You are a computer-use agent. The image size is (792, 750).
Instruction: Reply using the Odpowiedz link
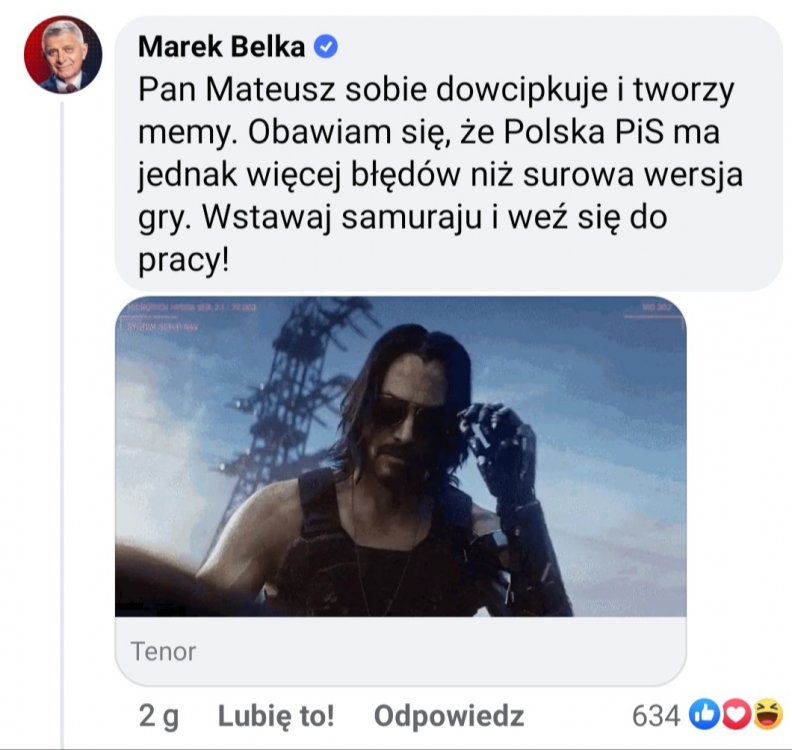coord(449,716)
